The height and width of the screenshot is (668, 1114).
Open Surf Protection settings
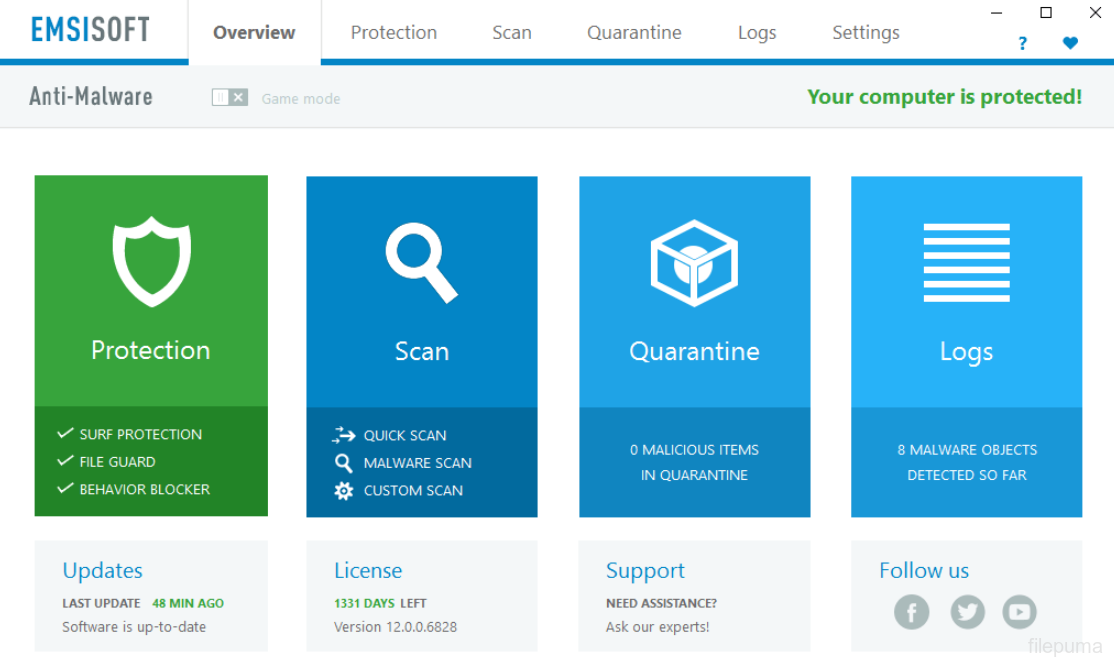pyautogui.click(x=140, y=434)
